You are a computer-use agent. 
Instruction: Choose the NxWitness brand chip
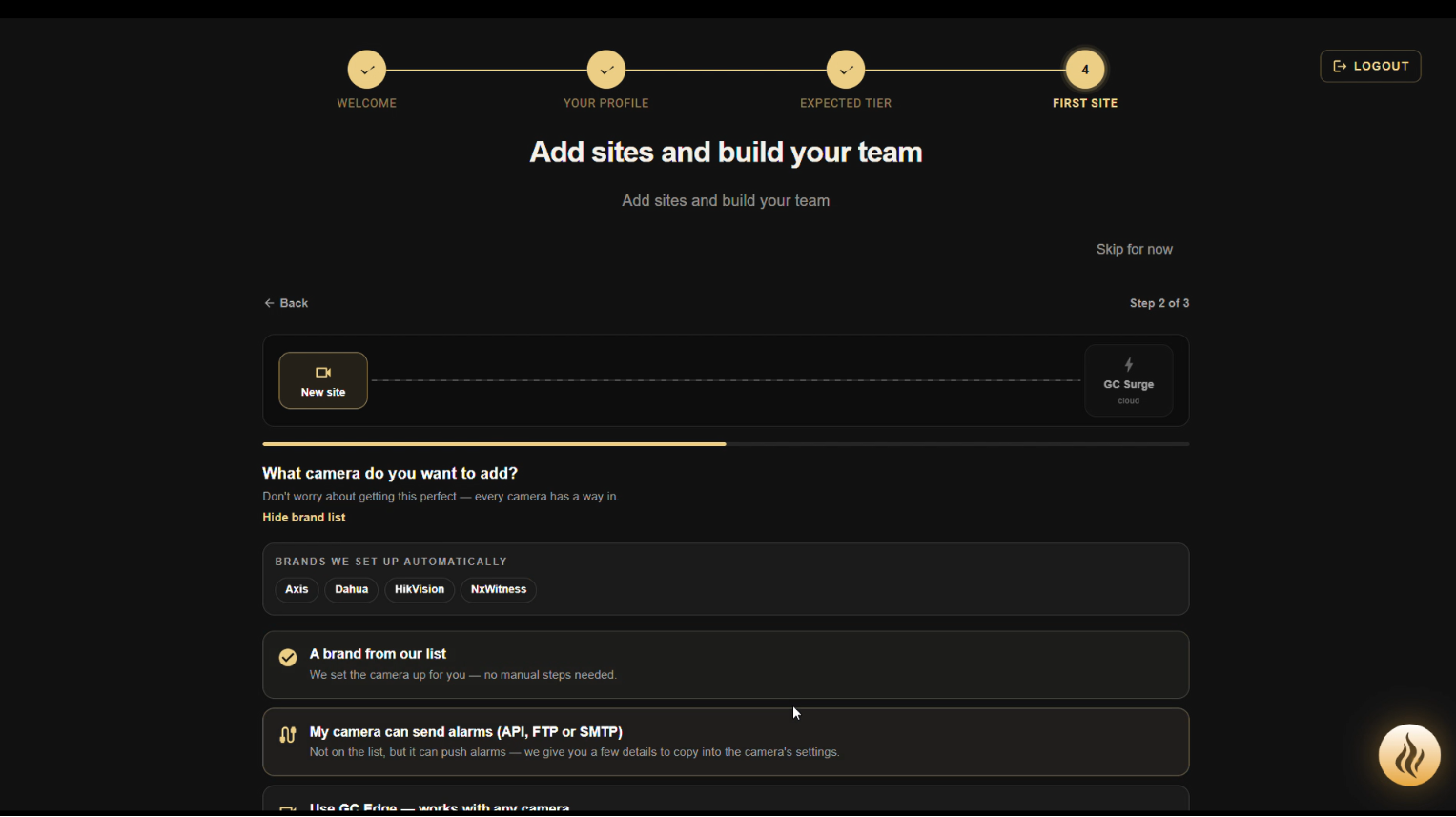click(x=499, y=589)
